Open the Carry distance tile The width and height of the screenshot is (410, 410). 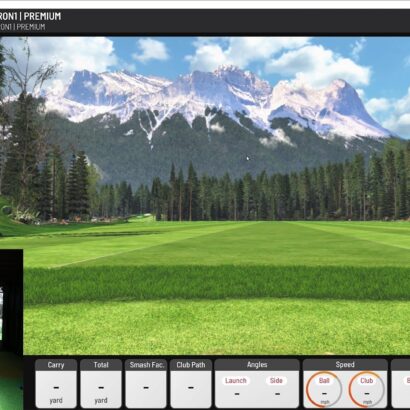(x=56, y=383)
